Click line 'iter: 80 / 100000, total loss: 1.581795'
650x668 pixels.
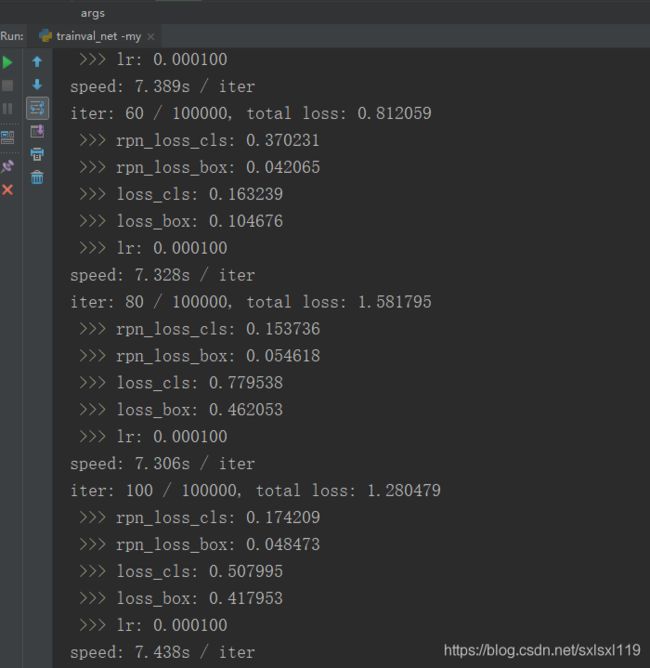[251, 302]
